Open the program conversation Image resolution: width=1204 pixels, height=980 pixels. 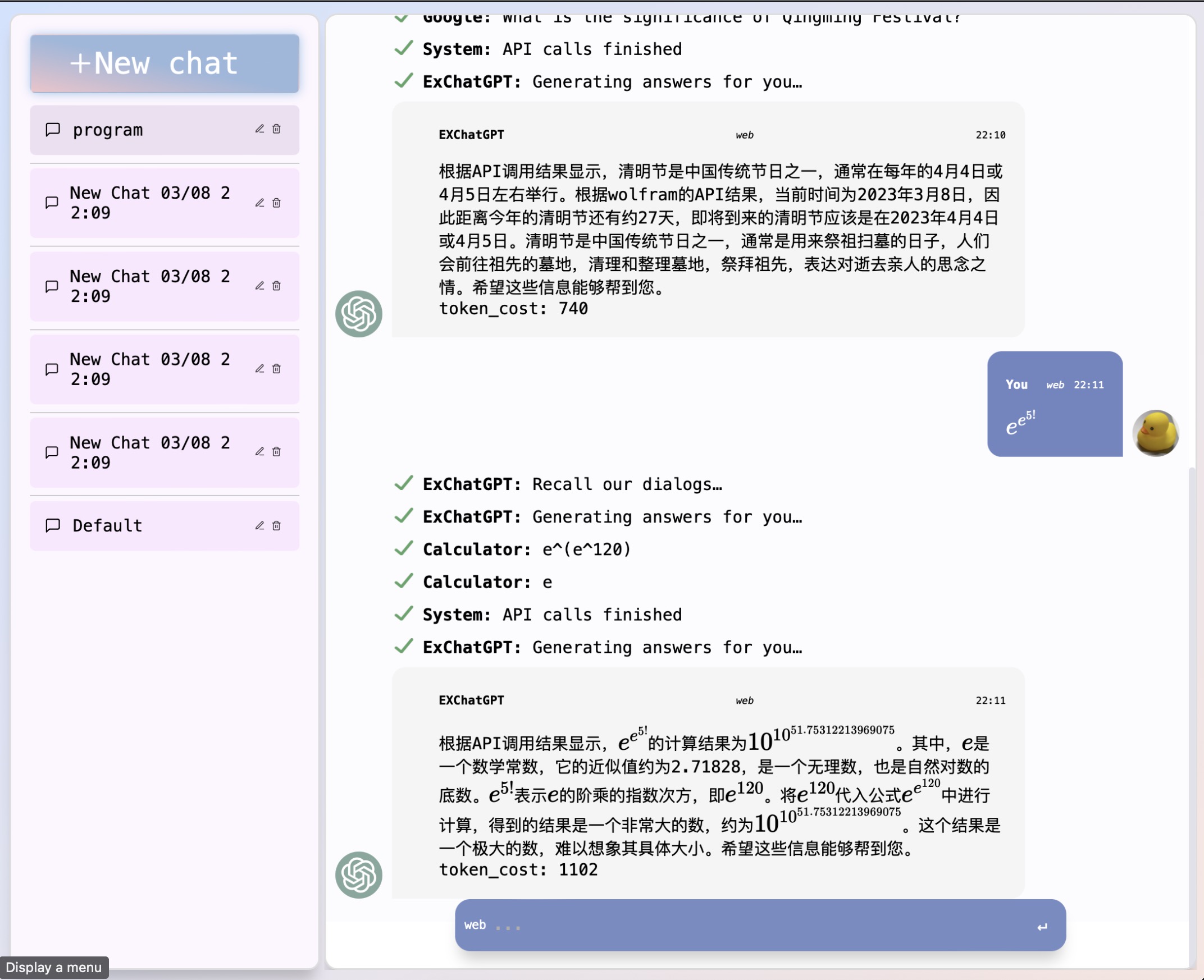[107, 130]
